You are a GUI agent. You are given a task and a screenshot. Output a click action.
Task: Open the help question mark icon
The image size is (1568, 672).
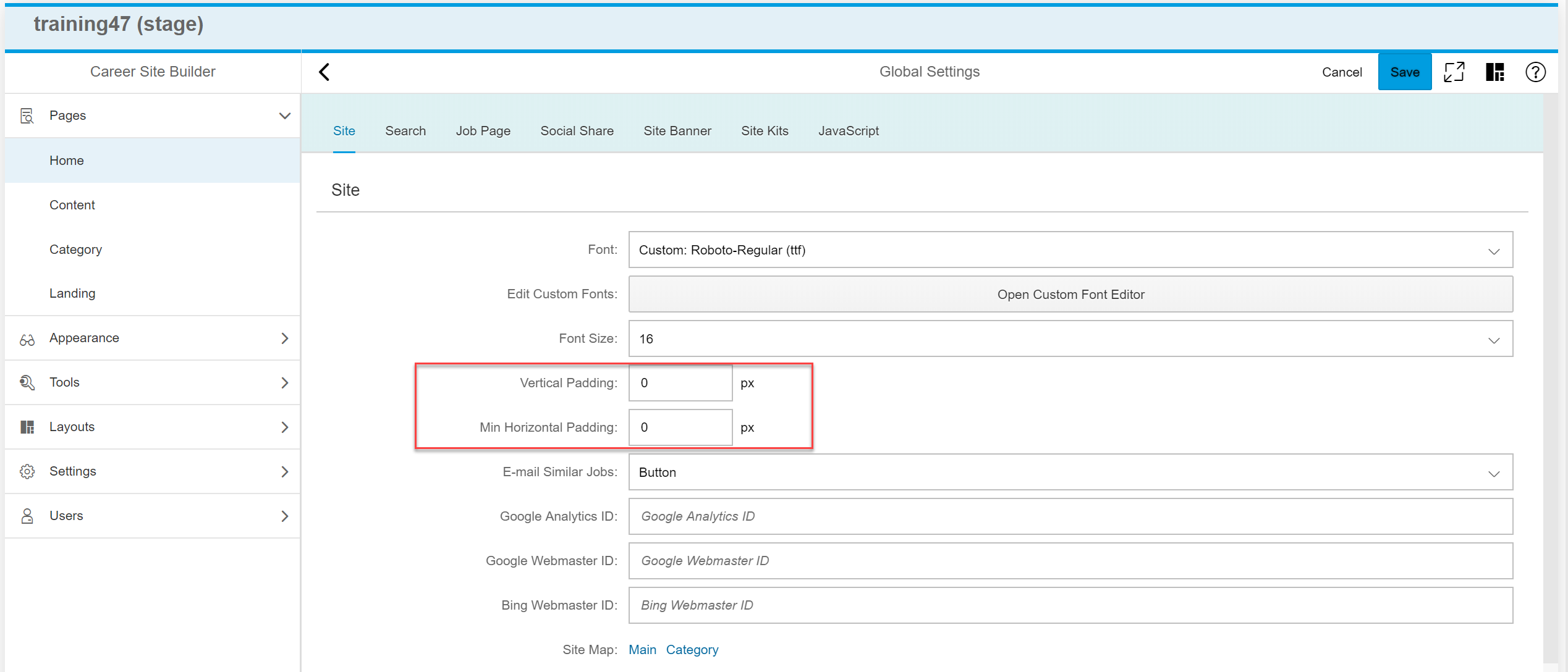point(1535,72)
